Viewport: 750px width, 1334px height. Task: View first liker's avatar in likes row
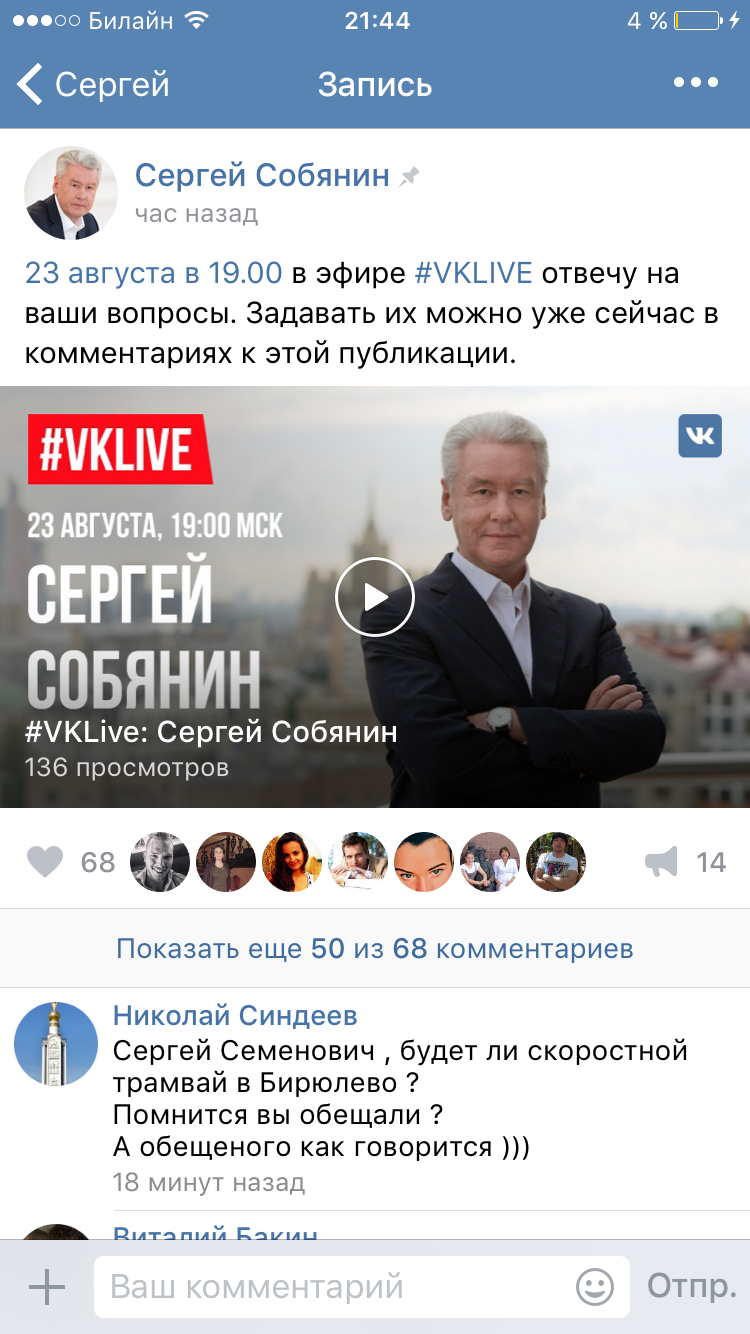[160, 862]
